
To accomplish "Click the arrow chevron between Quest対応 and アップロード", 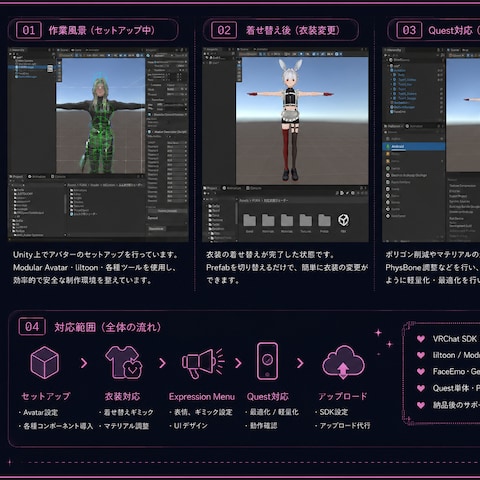I will pyautogui.click(x=300, y=363).
